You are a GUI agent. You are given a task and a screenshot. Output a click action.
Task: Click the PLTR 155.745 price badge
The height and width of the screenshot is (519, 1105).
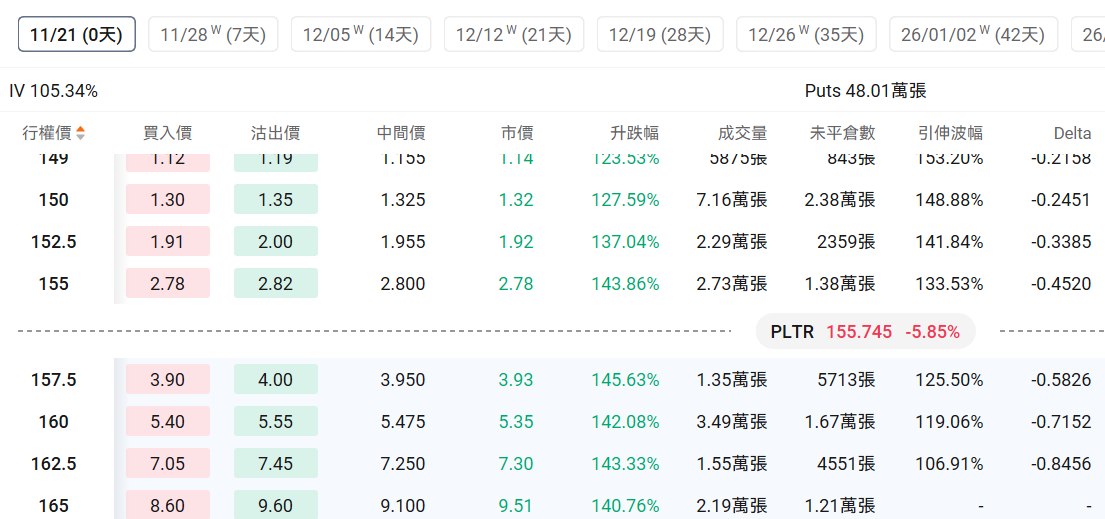tap(865, 332)
